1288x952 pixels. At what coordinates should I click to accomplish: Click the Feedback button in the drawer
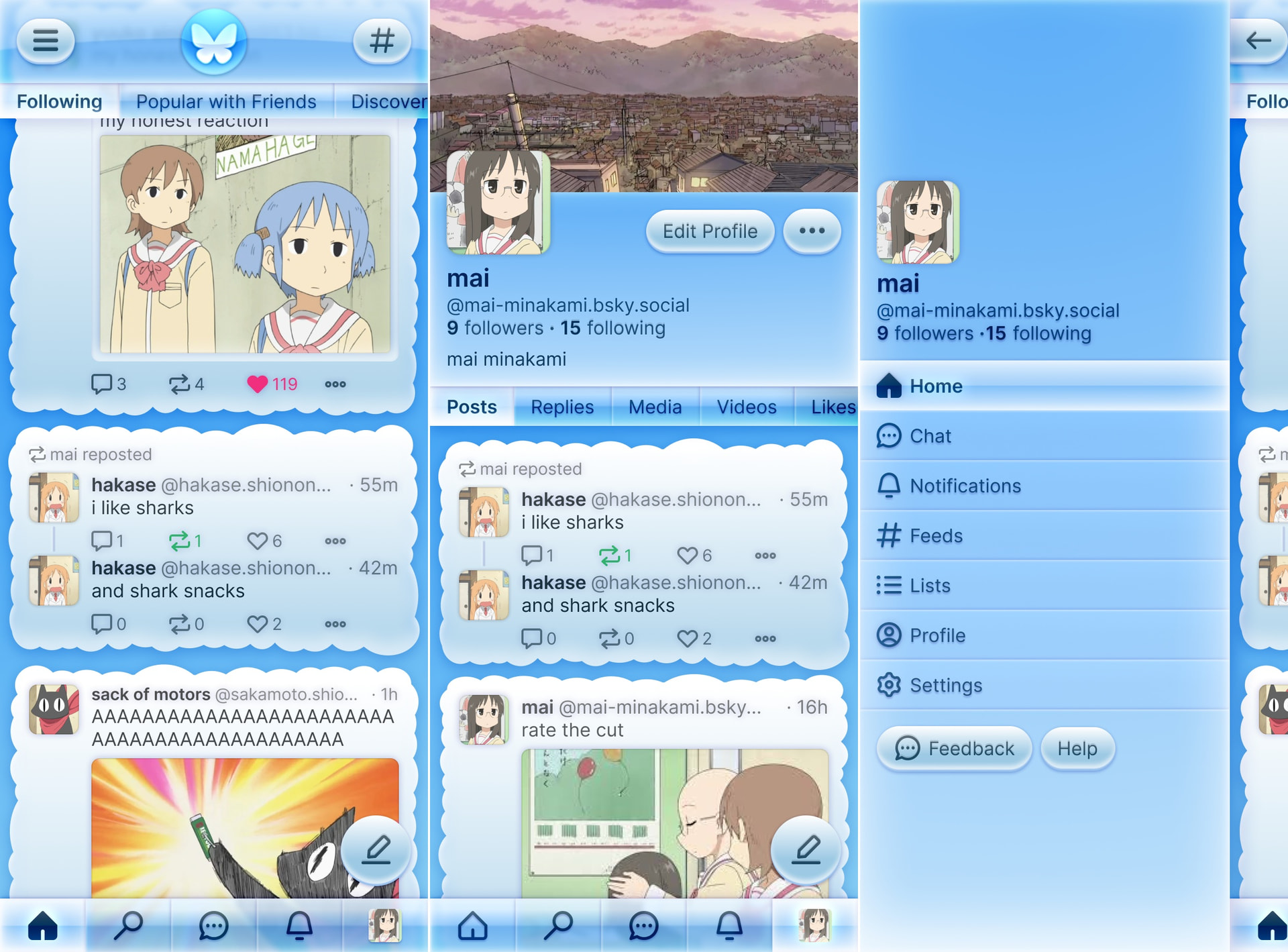click(x=955, y=749)
